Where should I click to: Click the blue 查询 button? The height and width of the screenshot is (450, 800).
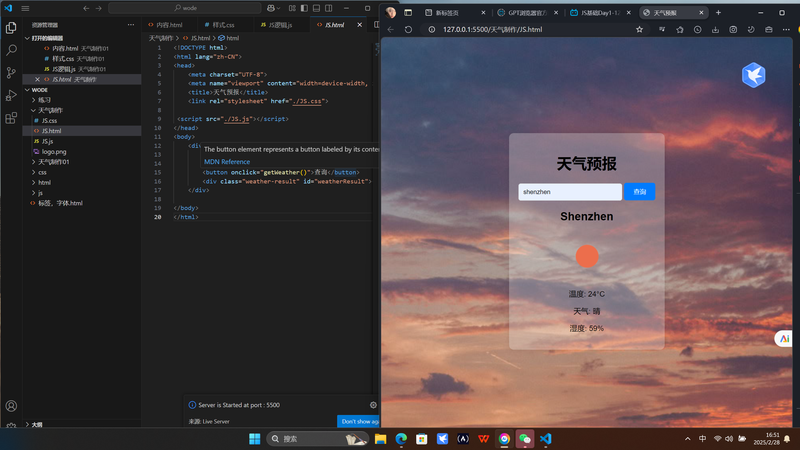(639, 192)
